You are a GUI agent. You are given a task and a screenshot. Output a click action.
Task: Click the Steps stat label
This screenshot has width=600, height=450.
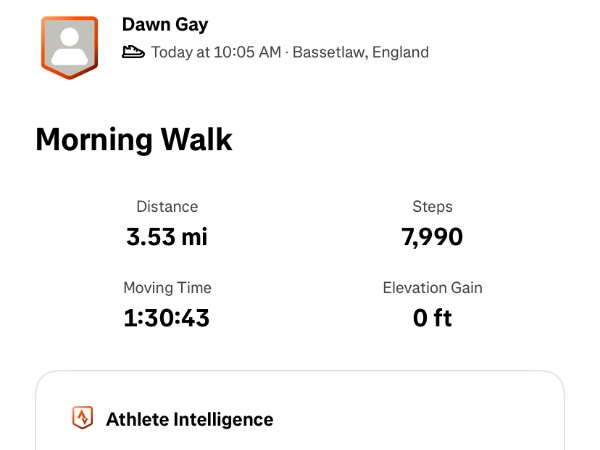[x=432, y=207]
